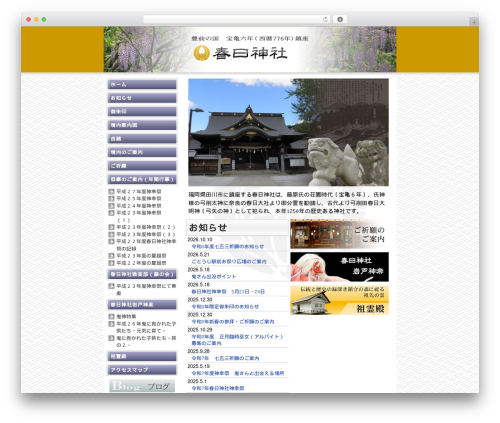The image size is (500, 423).
Task: Click the golden shrine crest logo
Action: click(x=202, y=53)
